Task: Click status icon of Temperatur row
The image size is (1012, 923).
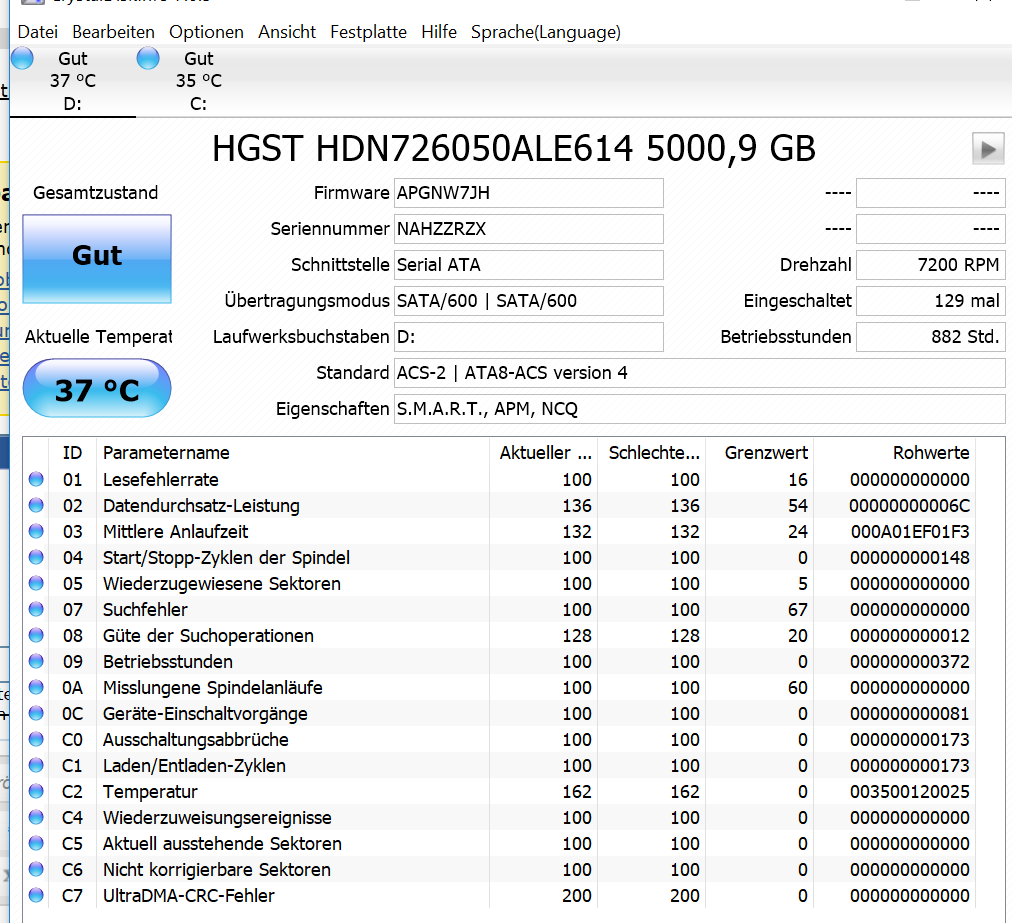Action: pyautogui.click(x=36, y=791)
